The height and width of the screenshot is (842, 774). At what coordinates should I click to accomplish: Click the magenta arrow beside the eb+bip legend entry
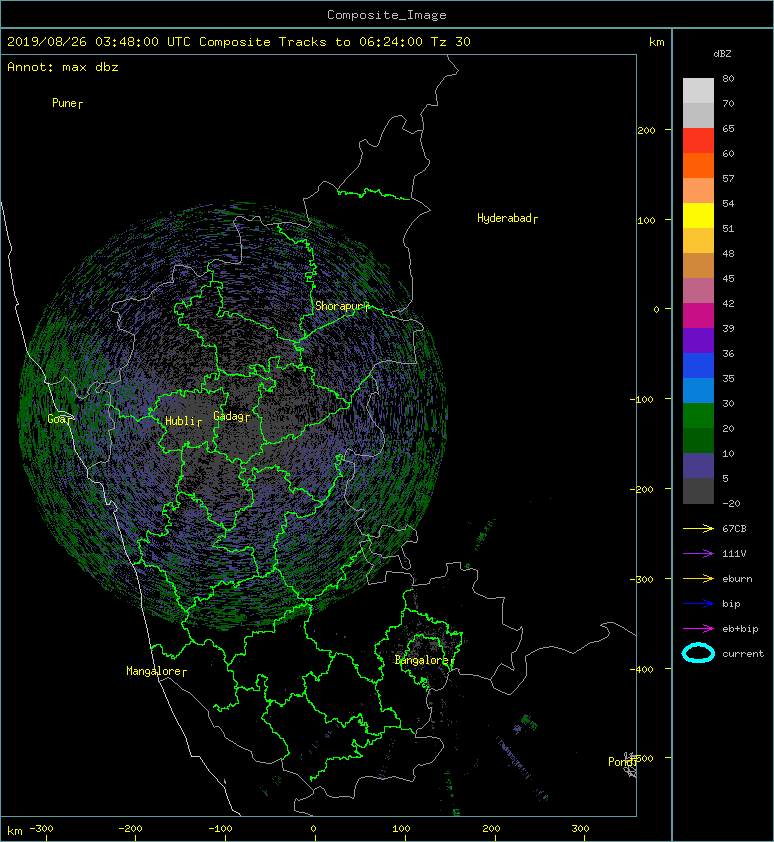click(x=698, y=629)
